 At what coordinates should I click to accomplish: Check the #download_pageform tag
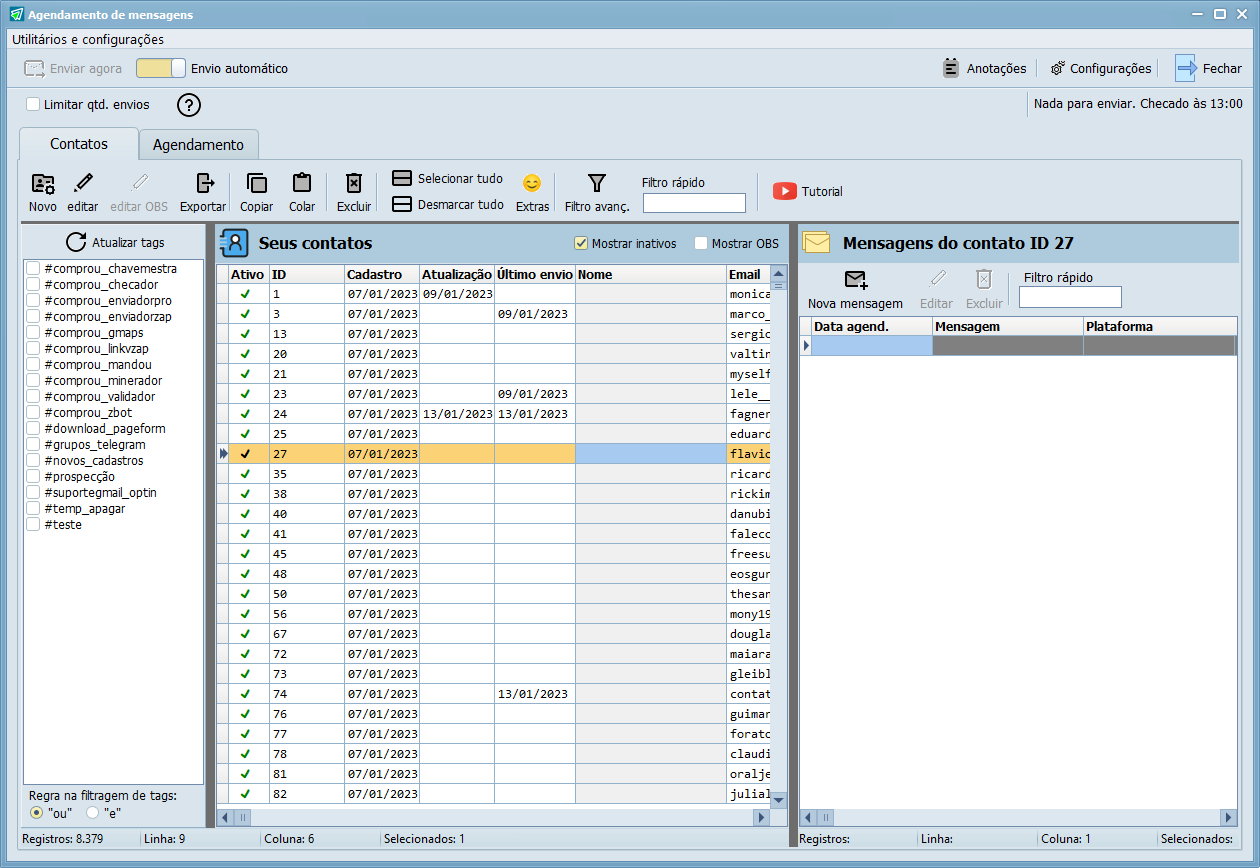click(x=33, y=428)
